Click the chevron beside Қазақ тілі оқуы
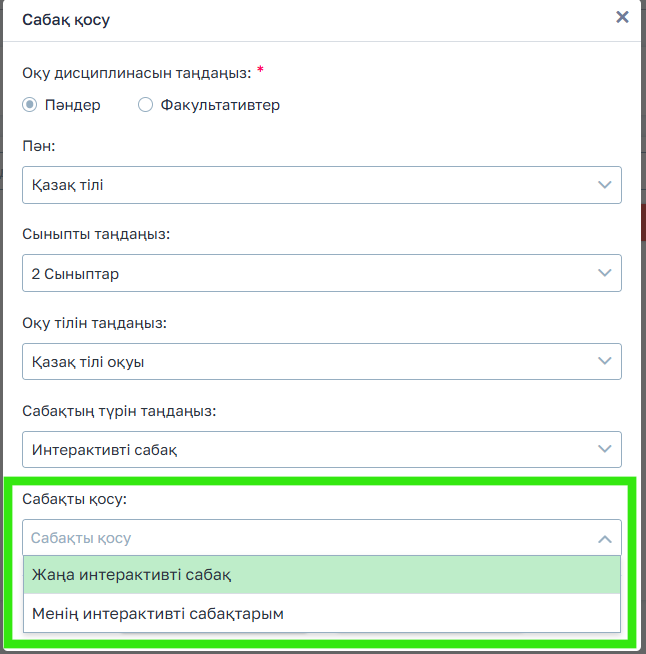This screenshot has width=646, height=654. coord(604,361)
